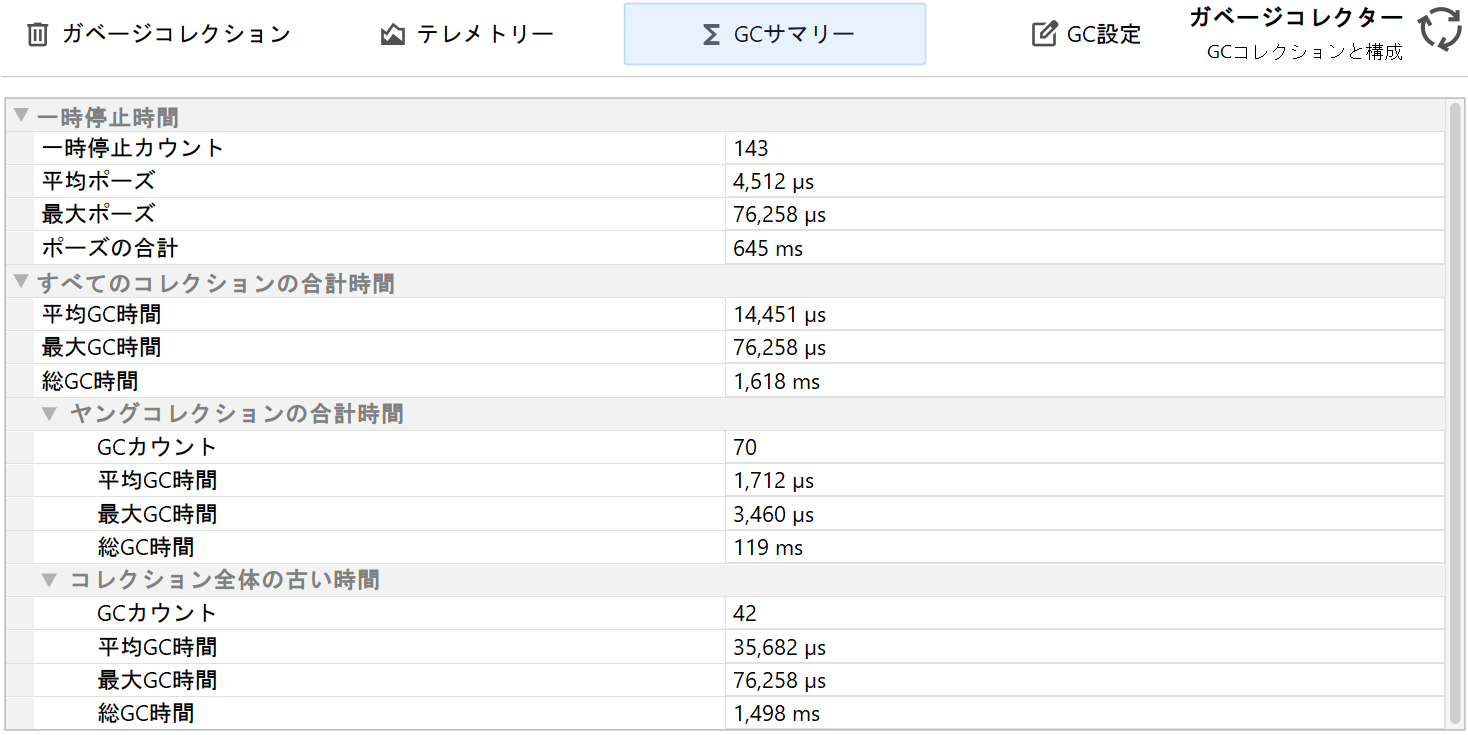The image size is (1468, 735).
Task: Click the circular refresh arrows icon
Action: click(1440, 29)
